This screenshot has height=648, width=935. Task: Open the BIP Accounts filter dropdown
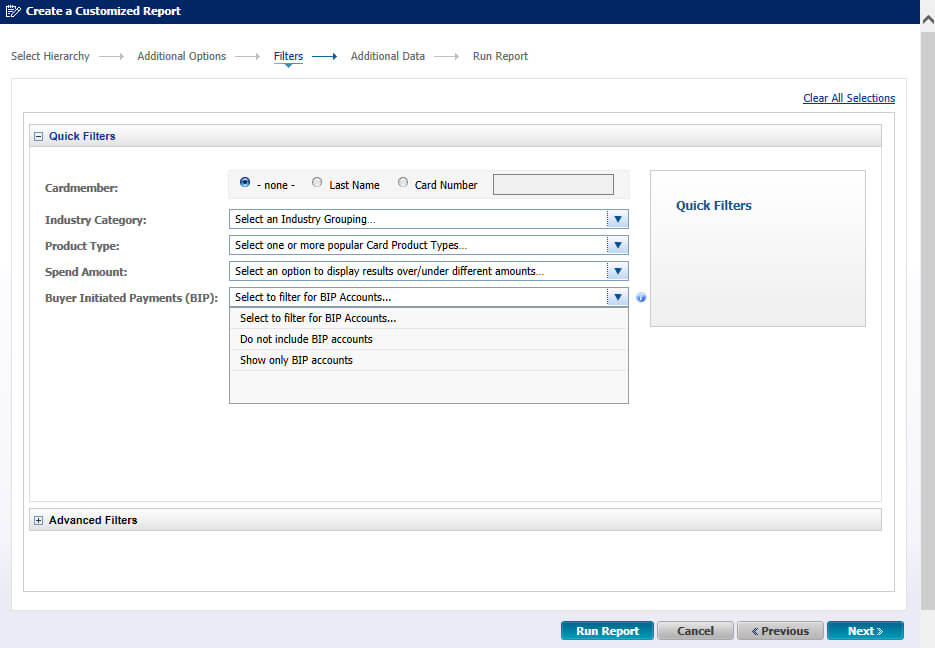click(618, 297)
